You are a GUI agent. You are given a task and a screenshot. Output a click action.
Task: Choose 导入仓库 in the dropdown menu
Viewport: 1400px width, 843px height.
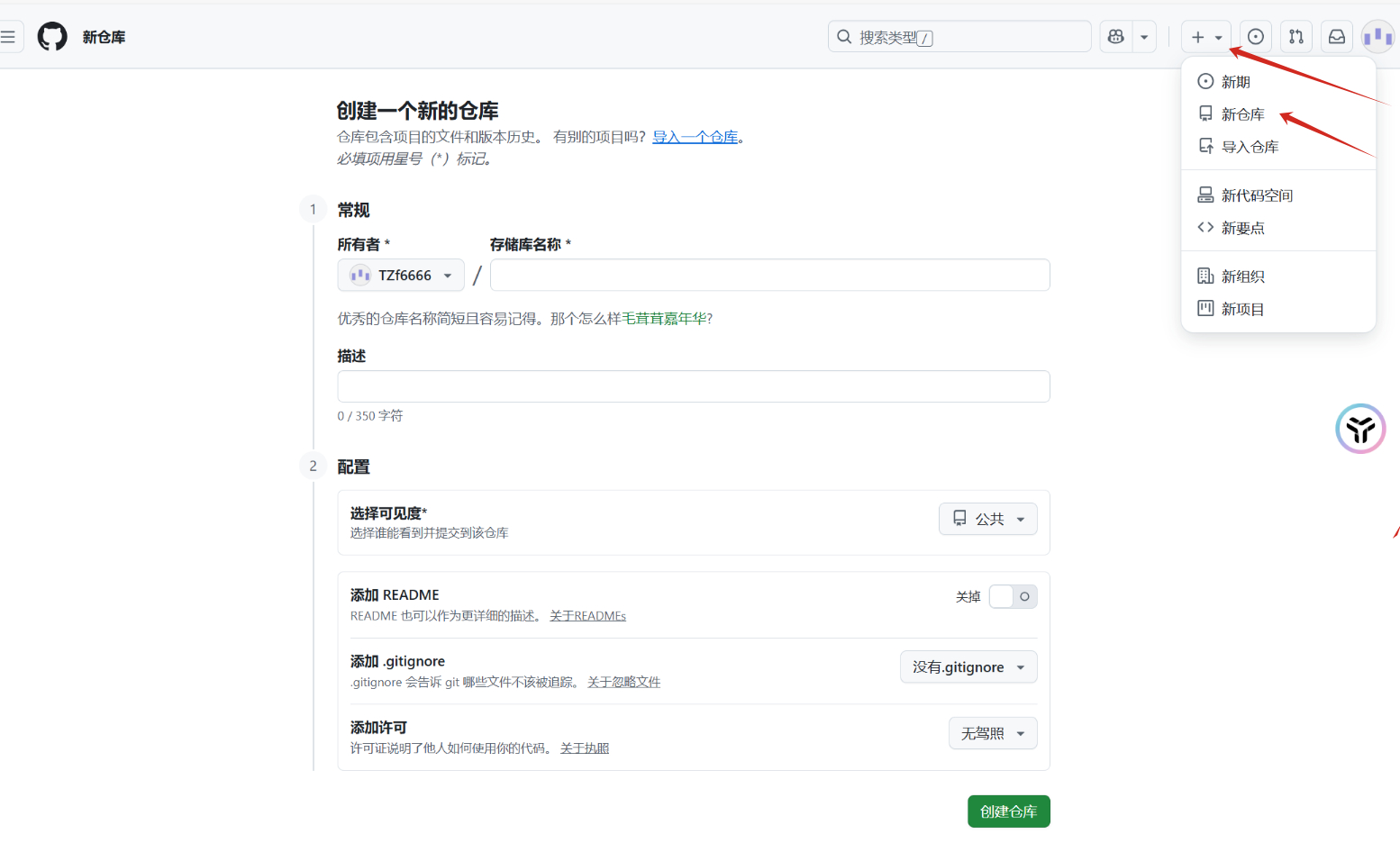pyautogui.click(x=1249, y=147)
